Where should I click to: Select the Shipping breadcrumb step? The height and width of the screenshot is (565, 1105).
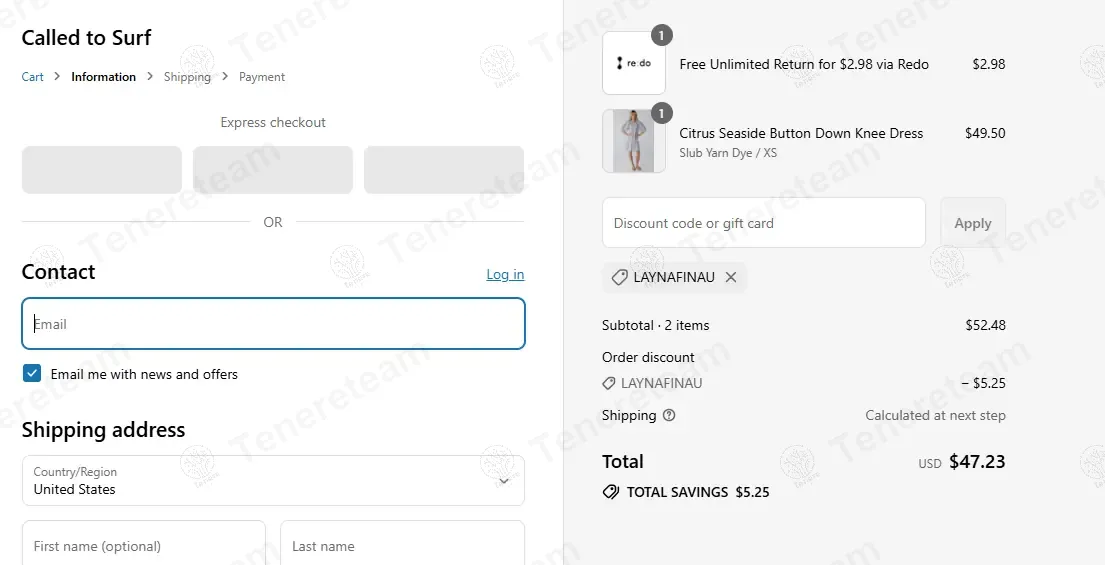click(187, 77)
